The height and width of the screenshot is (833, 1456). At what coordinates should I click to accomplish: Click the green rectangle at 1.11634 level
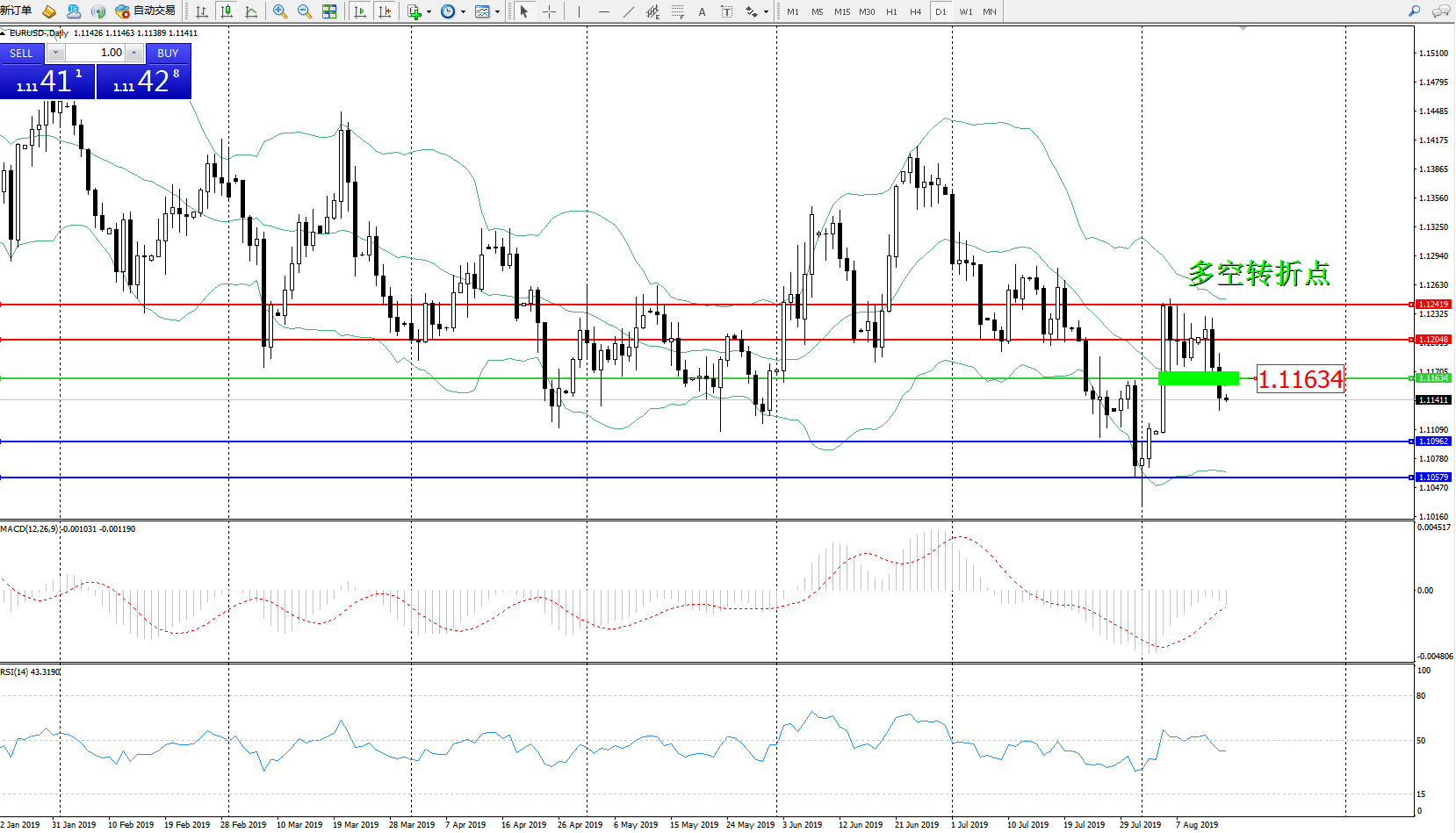1198,378
